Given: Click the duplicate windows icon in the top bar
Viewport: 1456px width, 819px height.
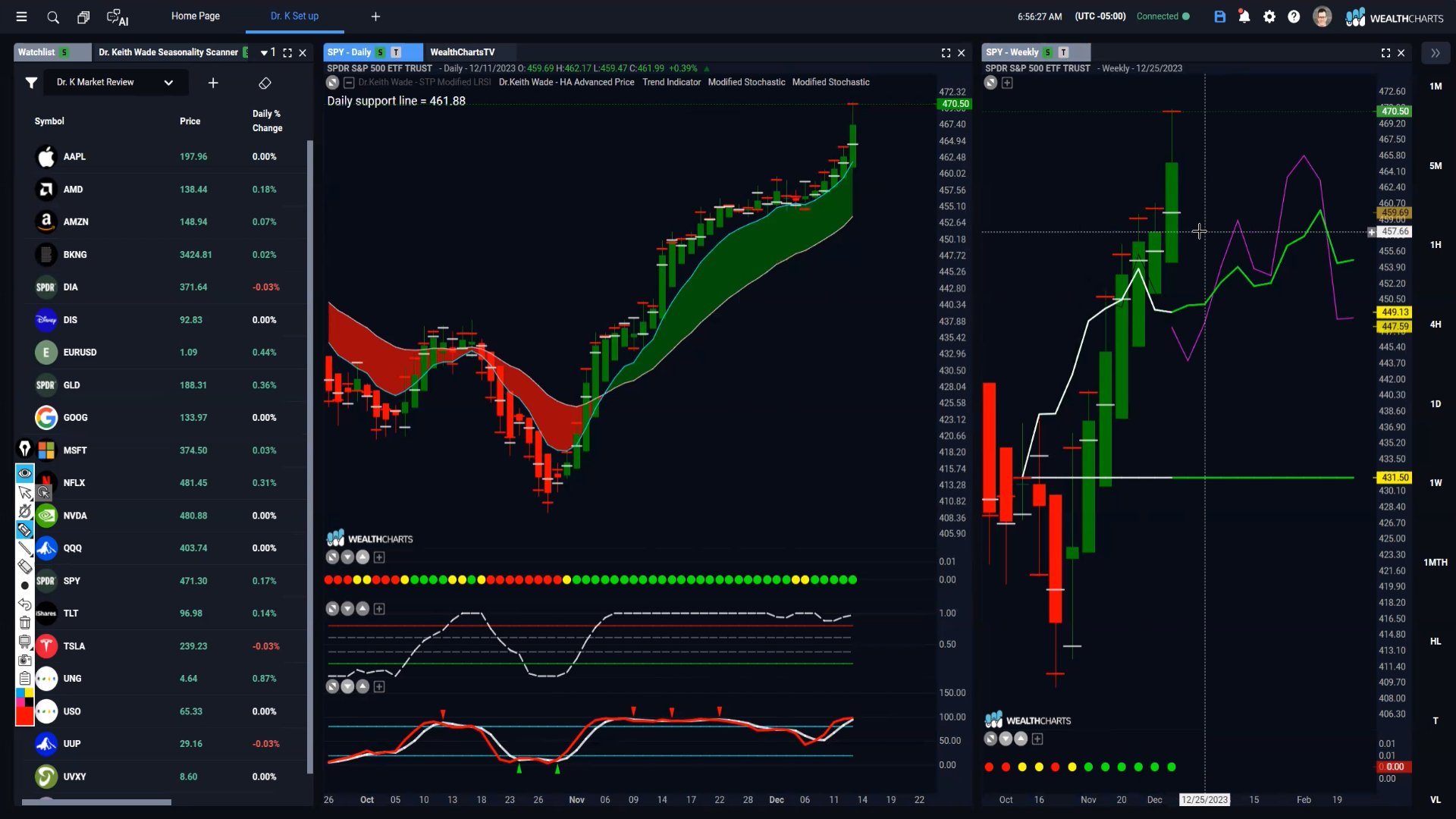Looking at the screenshot, I should tap(83, 17).
